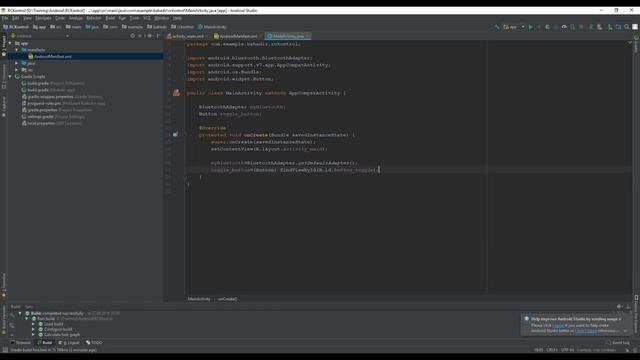640x360 pixels.
Task: Switch to the activity_main.xml editor tab
Action: (x=188, y=36)
